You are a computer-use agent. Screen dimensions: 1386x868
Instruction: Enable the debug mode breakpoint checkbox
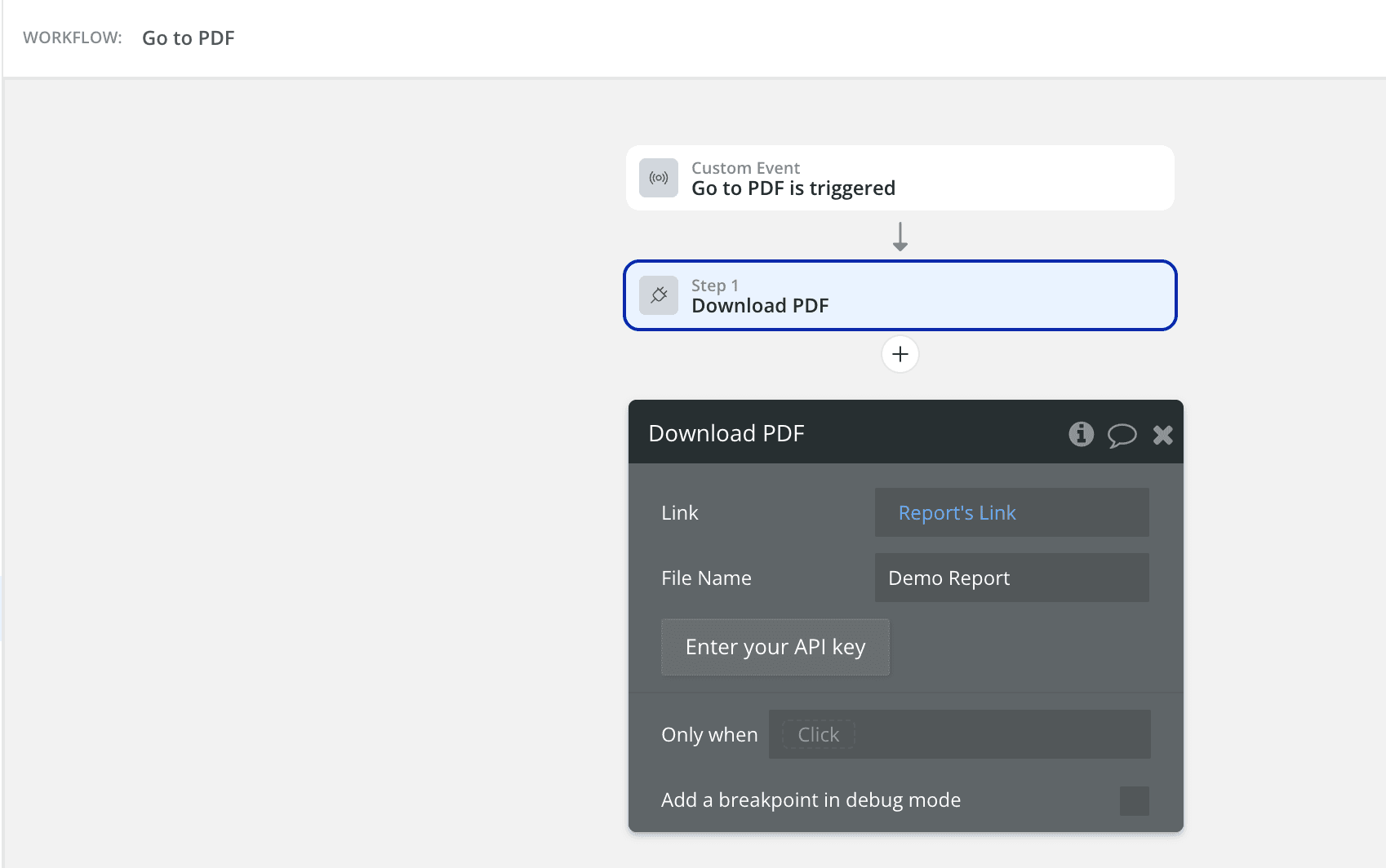[1134, 800]
